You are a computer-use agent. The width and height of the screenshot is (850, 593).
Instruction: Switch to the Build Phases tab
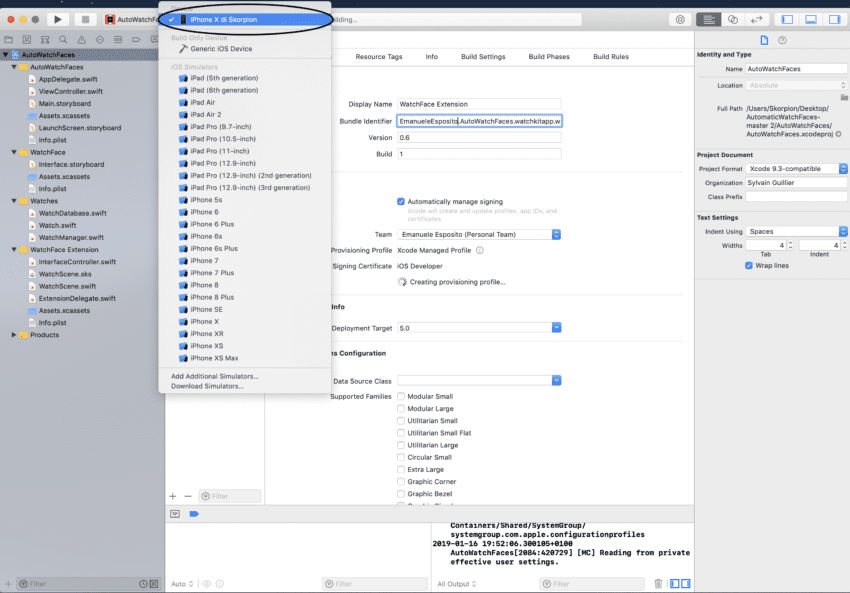549,56
